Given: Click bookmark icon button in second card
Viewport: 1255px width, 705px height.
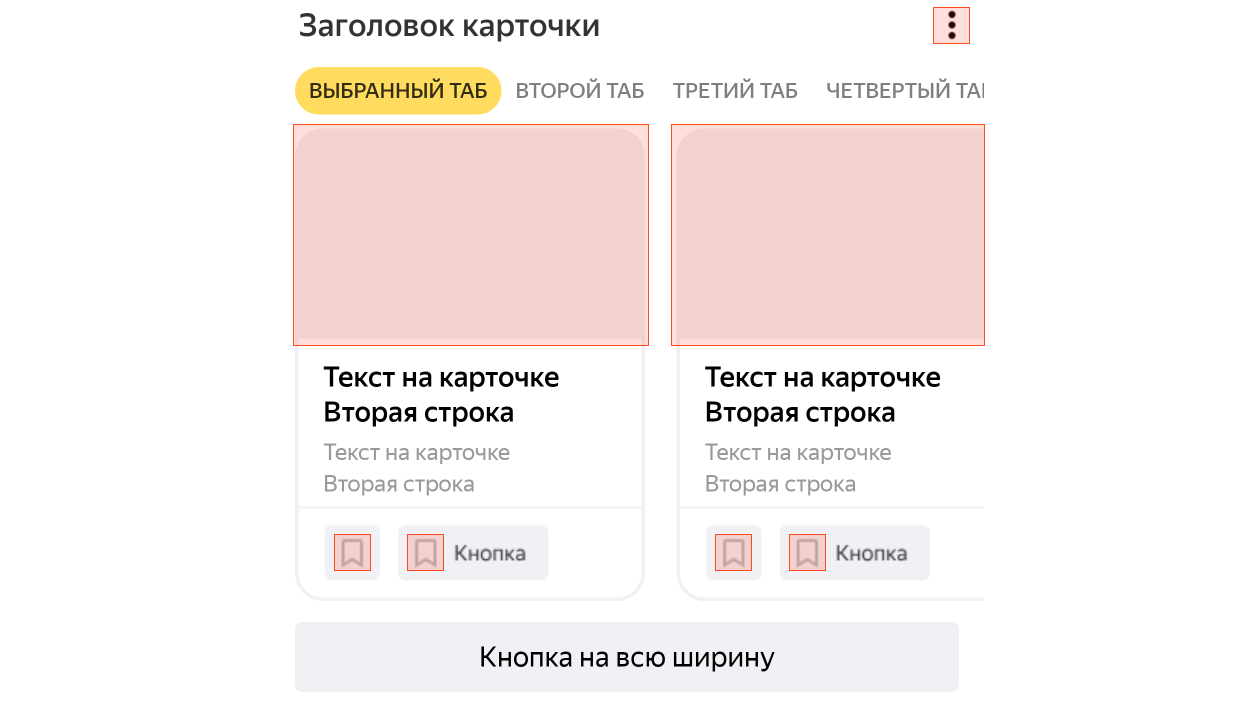Looking at the screenshot, I should (733, 552).
